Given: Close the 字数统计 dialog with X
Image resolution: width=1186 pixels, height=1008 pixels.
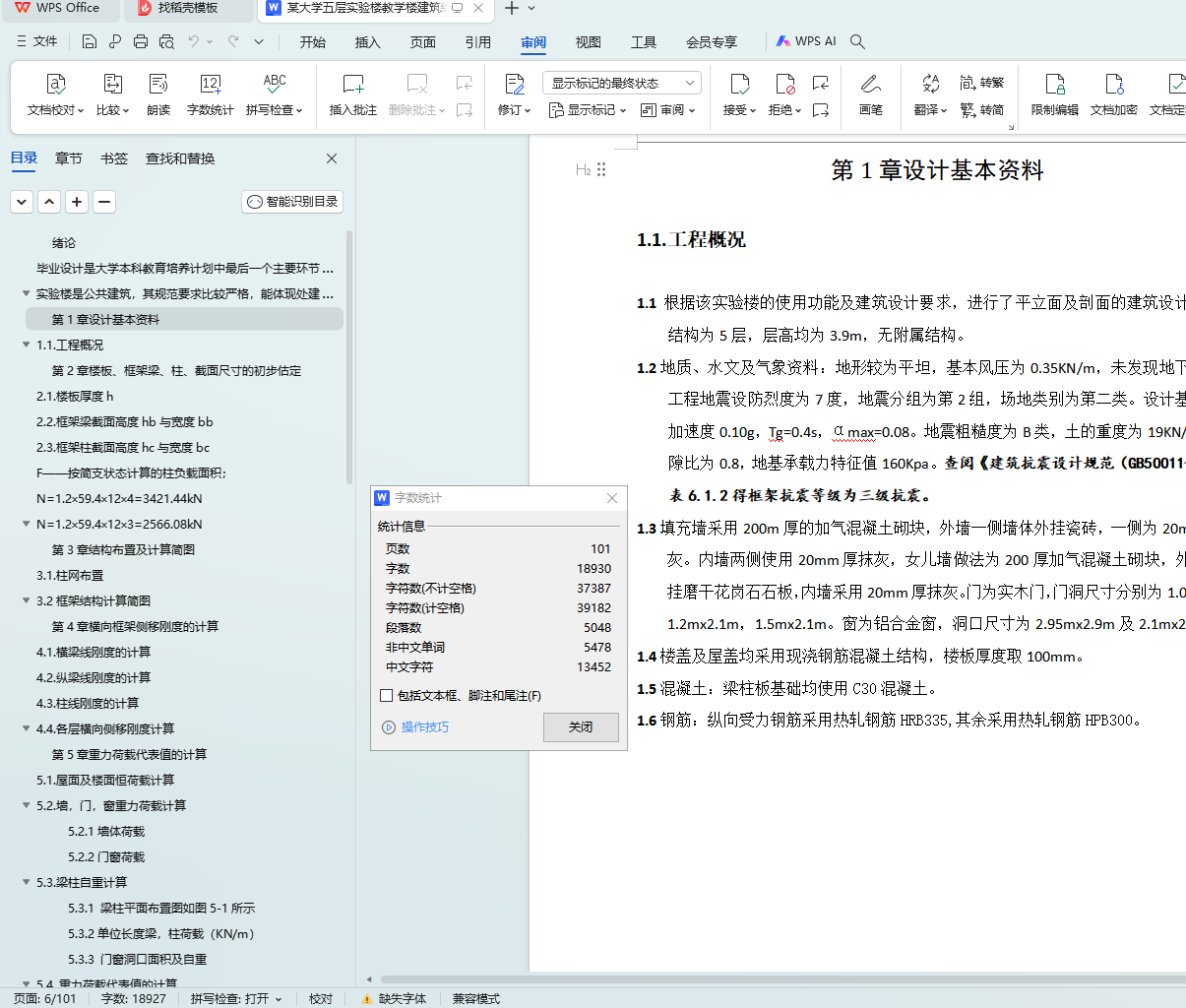Looking at the screenshot, I should click(x=612, y=498).
